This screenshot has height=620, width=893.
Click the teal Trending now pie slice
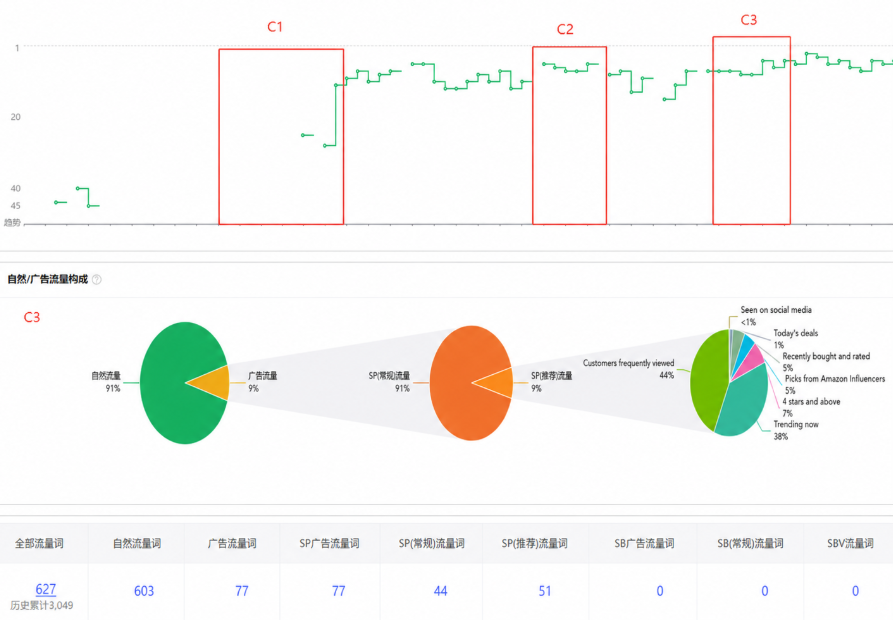click(x=745, y=404)
